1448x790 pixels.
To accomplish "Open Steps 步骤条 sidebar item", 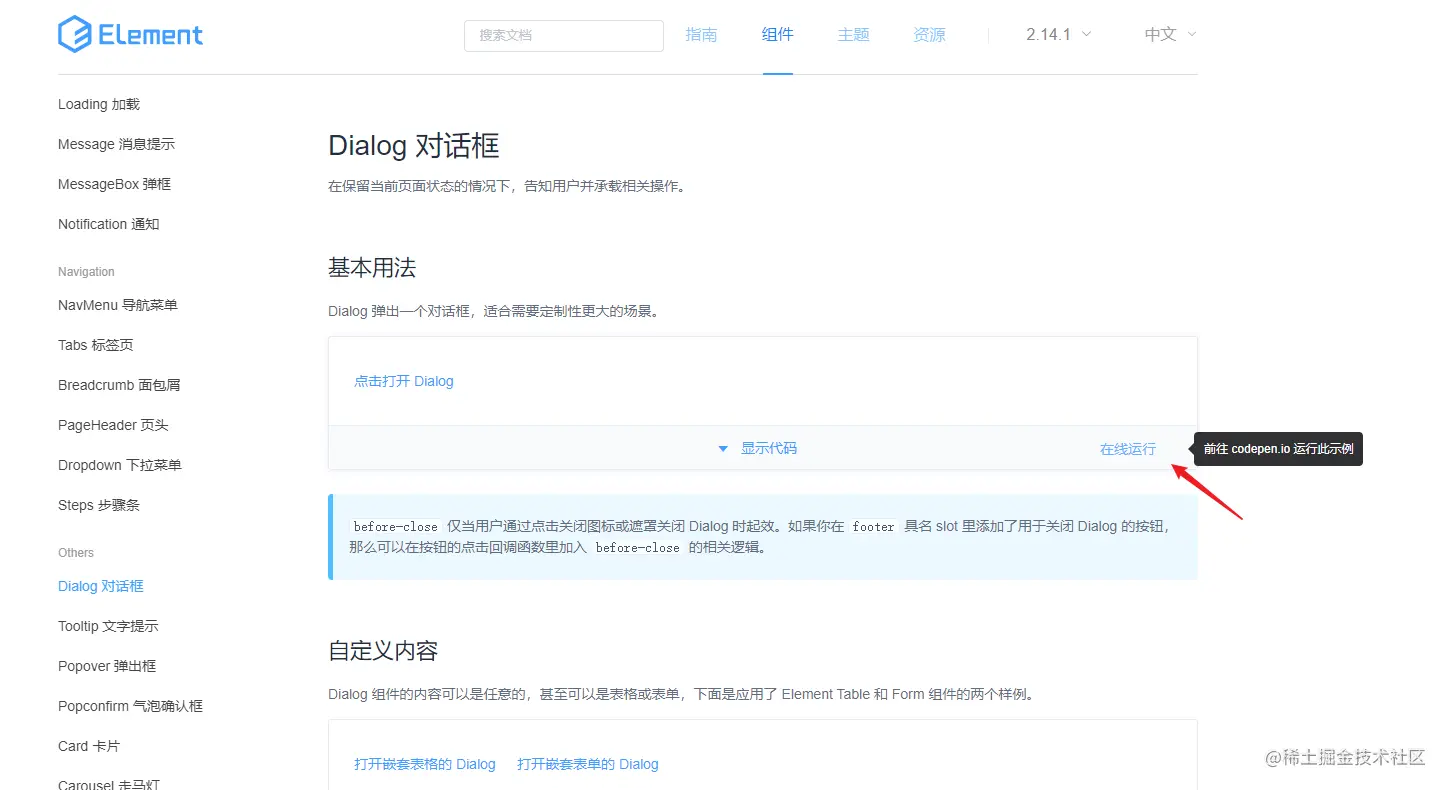I will (99, 505).
